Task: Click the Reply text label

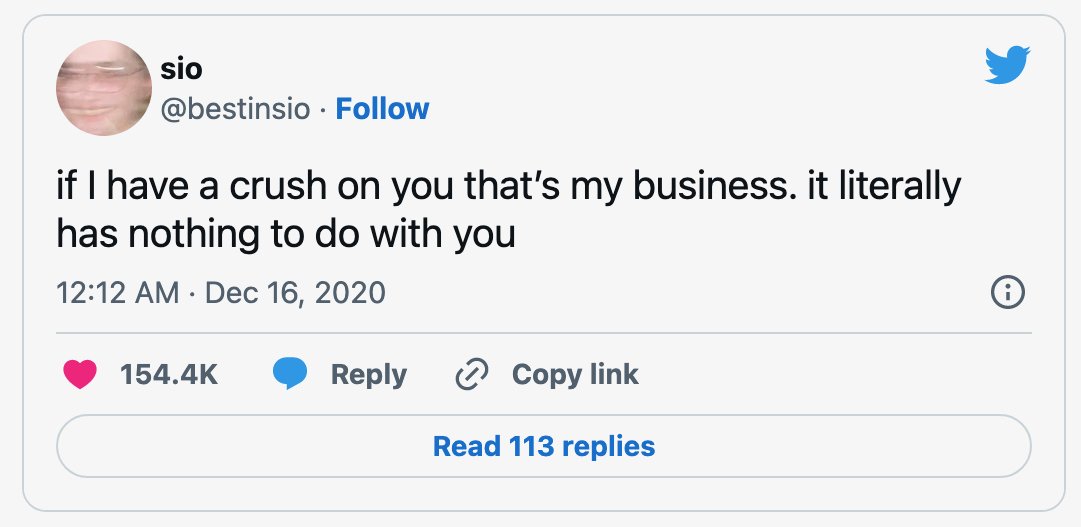Action: [369, 375]
